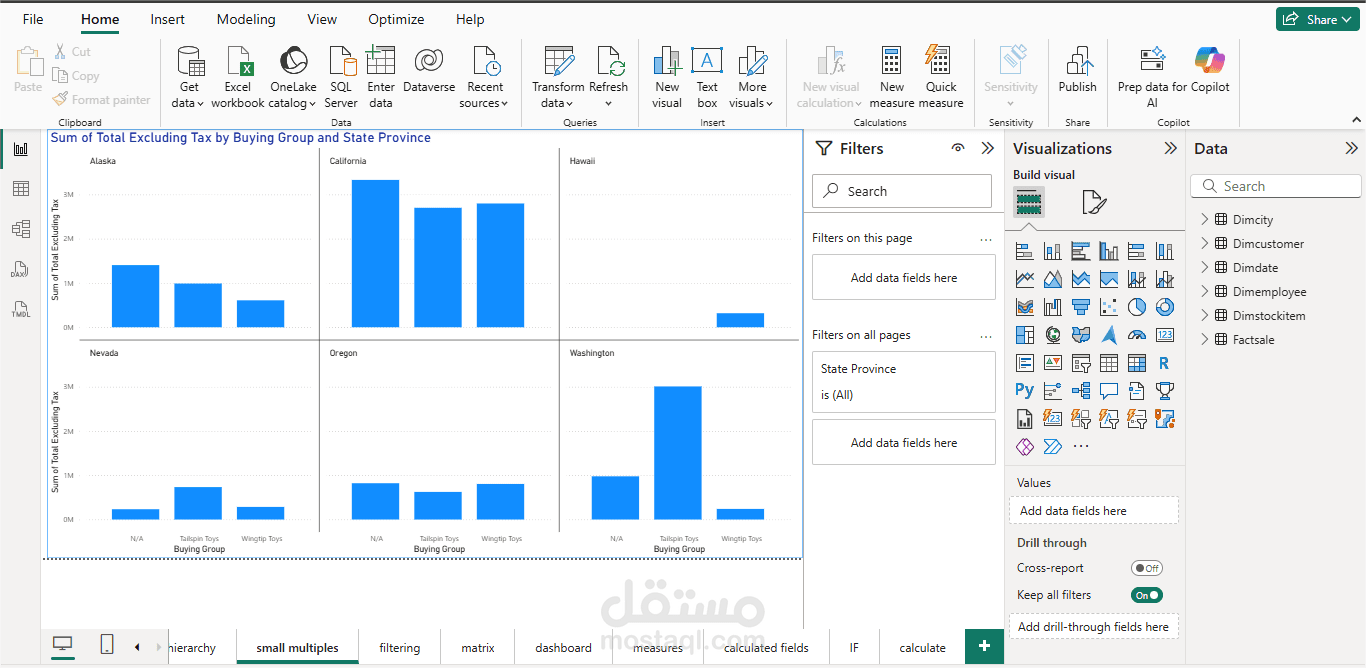Open the Help ribbon tab

pos(470,19)
